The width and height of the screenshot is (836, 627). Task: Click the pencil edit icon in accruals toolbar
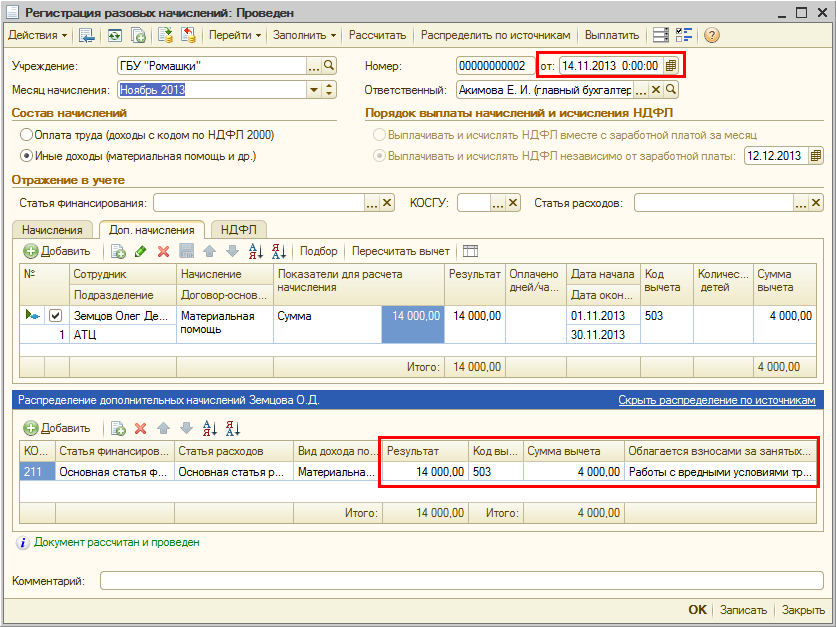click(139, 251)
